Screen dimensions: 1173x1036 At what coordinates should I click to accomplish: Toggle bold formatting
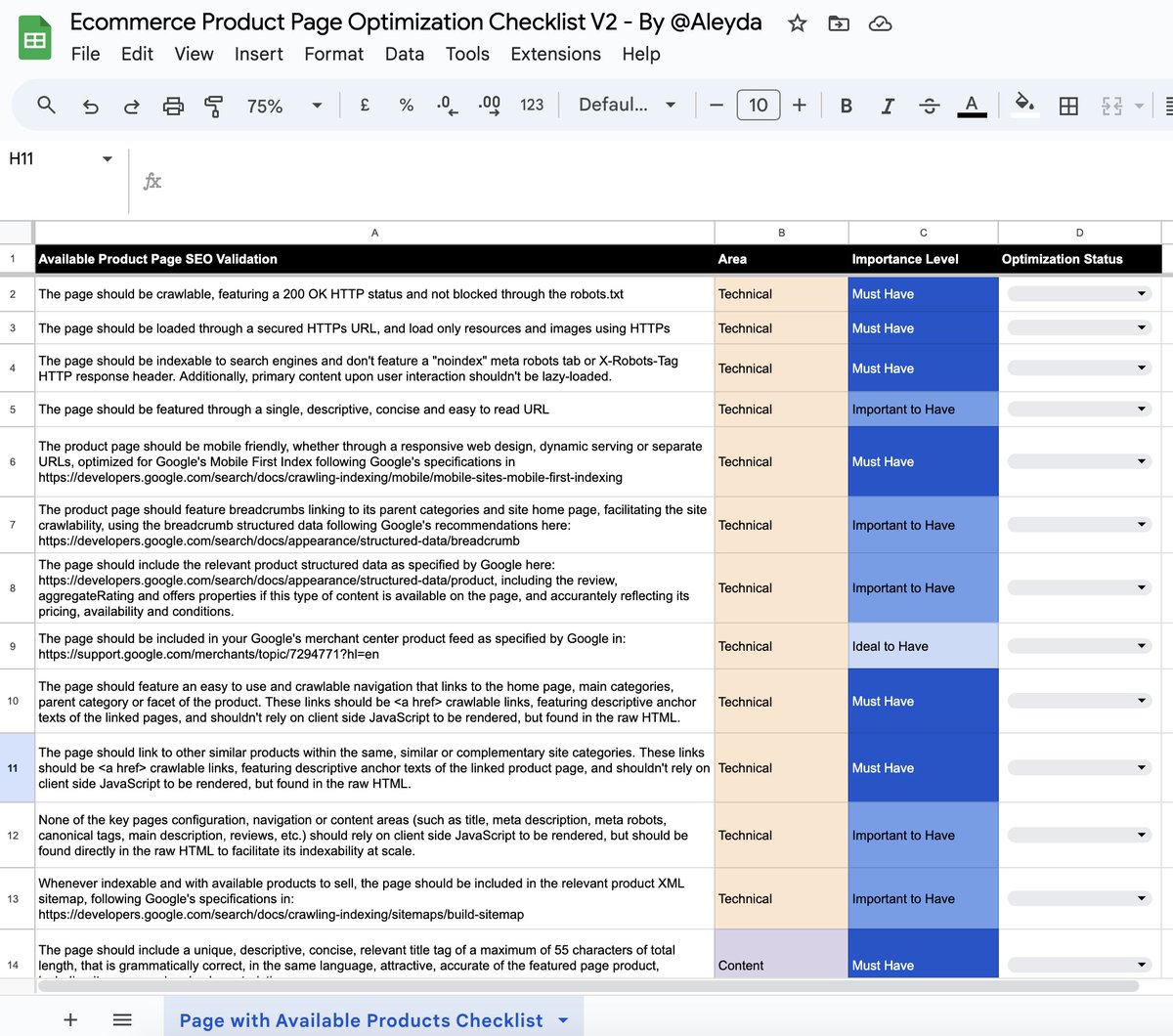846,106
